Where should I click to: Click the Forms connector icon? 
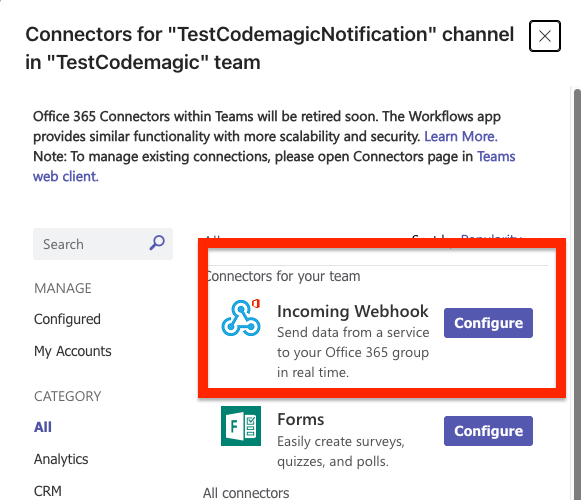click(x=241, y=426)
